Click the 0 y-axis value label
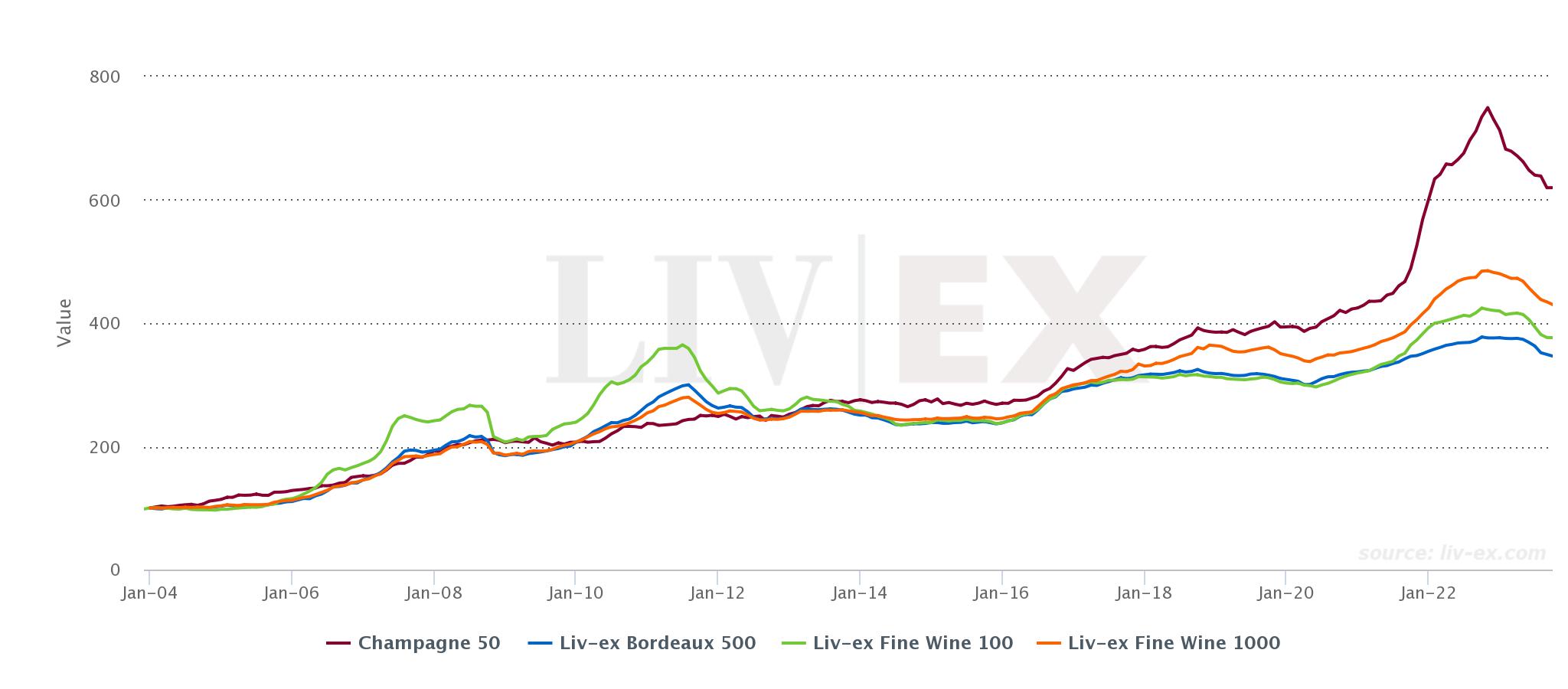The height and width of the screenshot is (689, 1568). click(116, 570)
